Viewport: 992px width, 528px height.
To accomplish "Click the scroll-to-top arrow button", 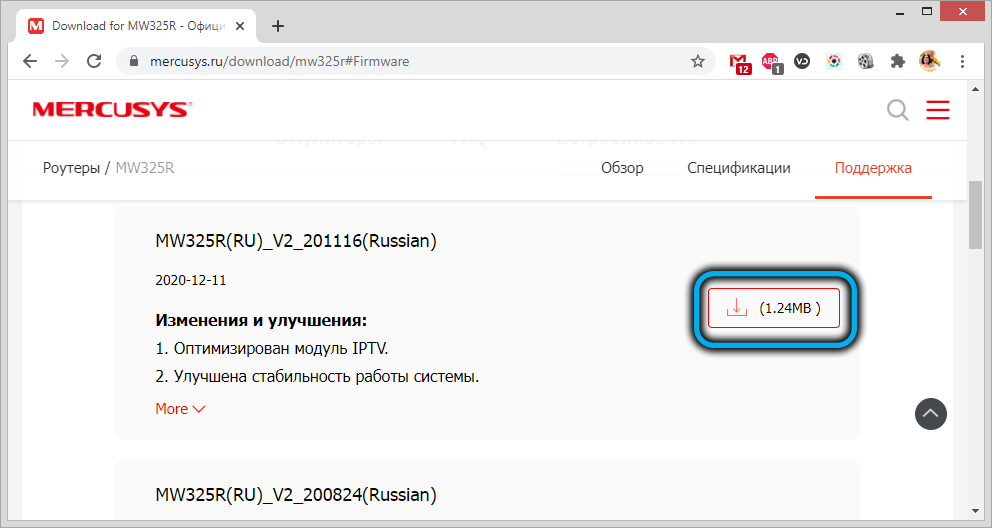I will 930,413.
